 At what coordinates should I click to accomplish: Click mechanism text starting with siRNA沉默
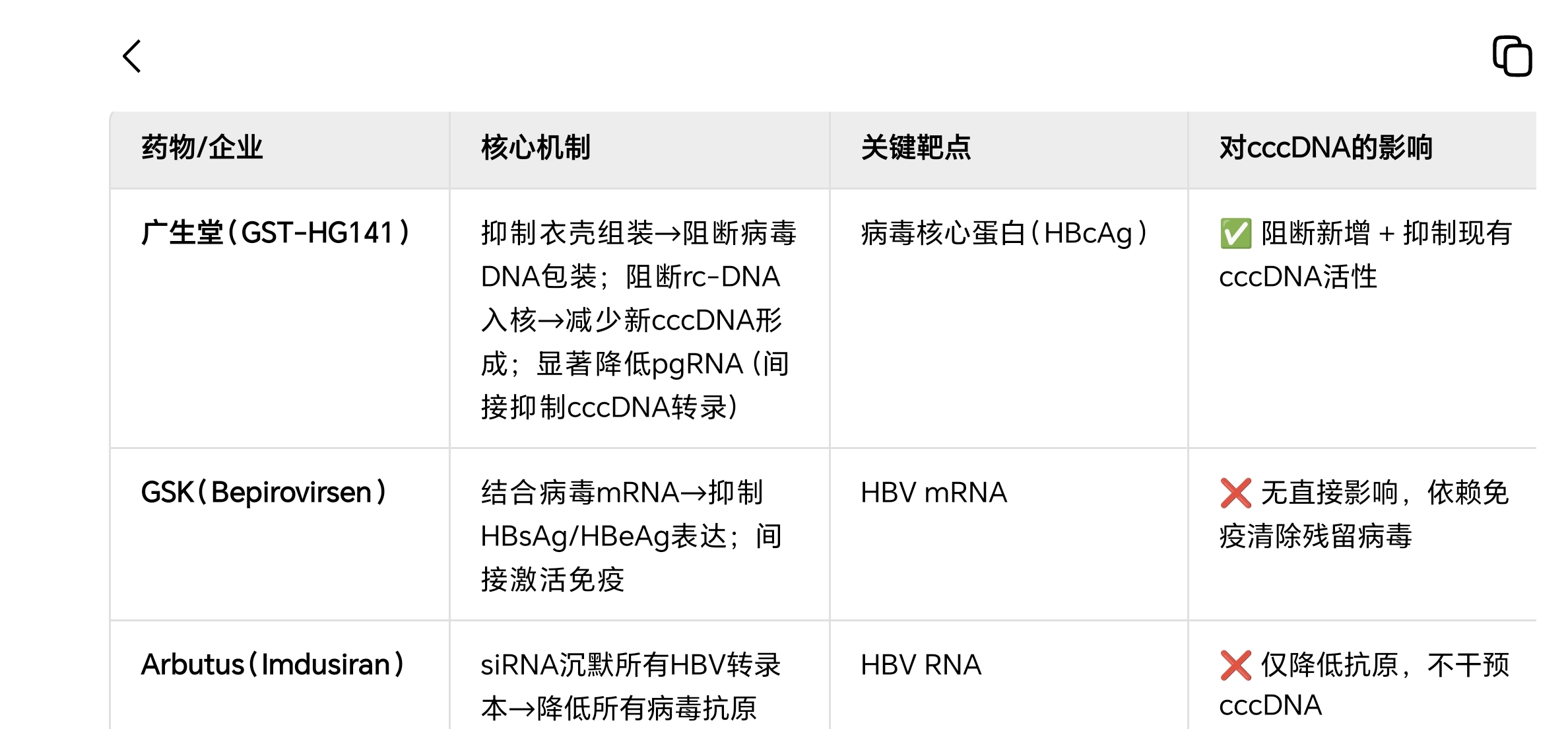630,687
